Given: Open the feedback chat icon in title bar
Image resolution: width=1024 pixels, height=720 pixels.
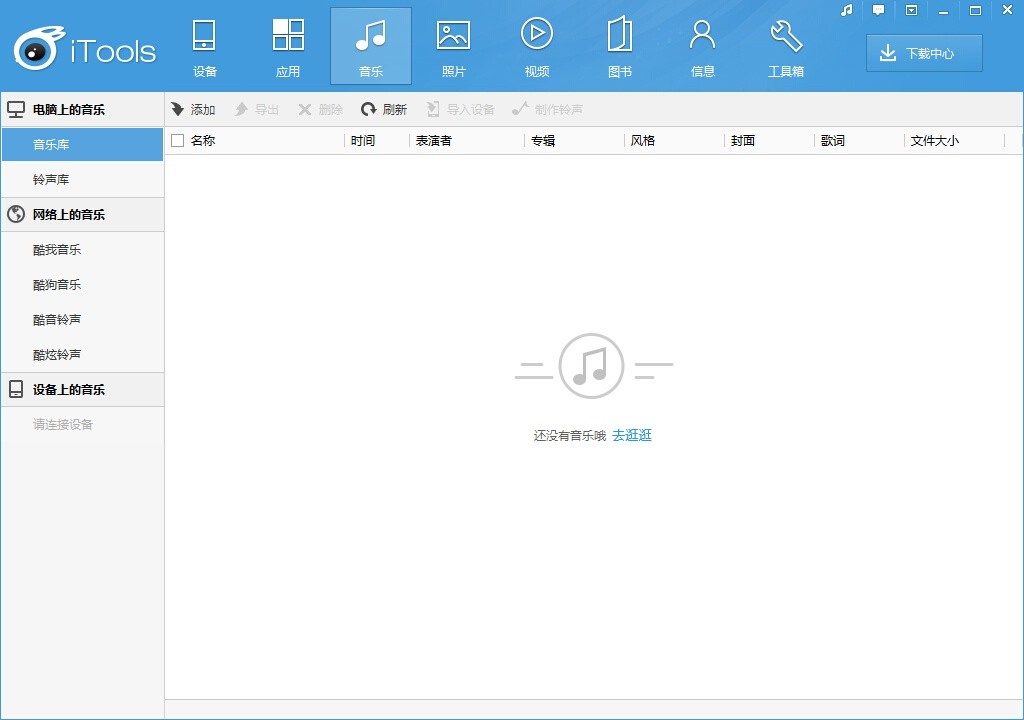Looking at the screenshot, I should (x=878, y=10).
